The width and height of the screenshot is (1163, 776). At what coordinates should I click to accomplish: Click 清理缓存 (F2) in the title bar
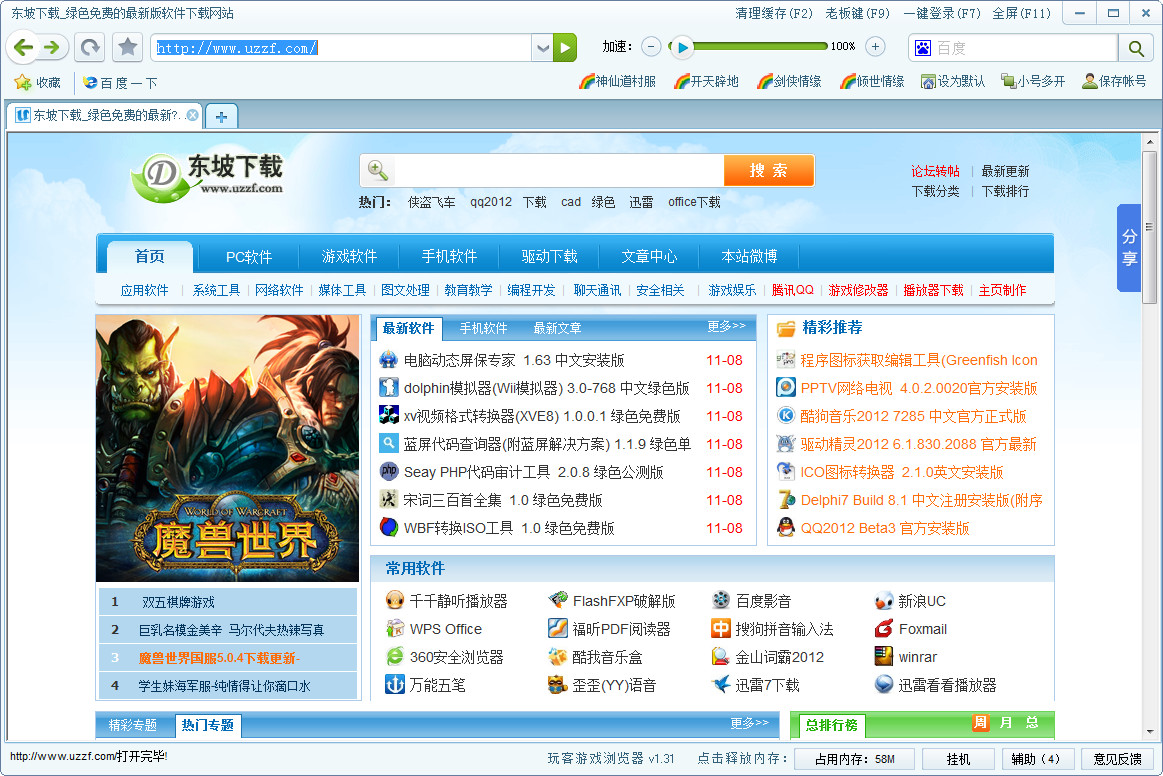click(774, 13)
